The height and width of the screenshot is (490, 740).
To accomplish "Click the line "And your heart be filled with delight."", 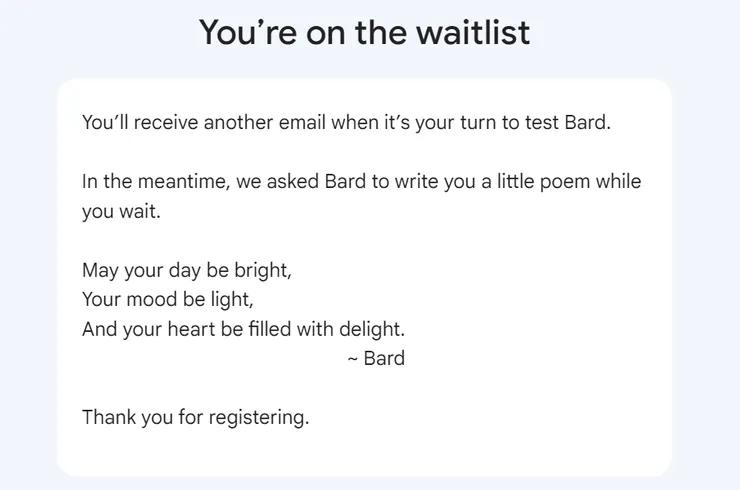I will (244, 329).
